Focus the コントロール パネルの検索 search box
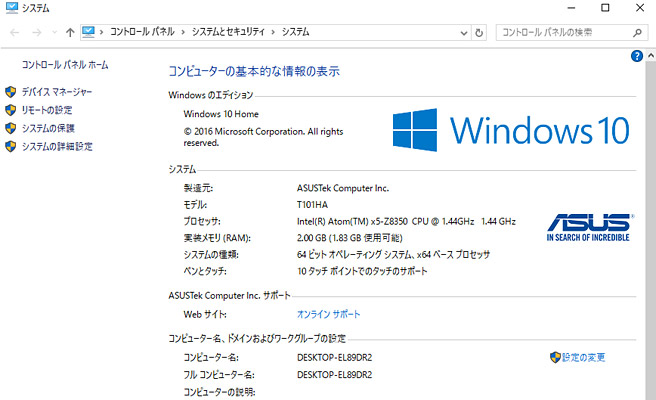The image size is (656, 400). tap(572, 32)
